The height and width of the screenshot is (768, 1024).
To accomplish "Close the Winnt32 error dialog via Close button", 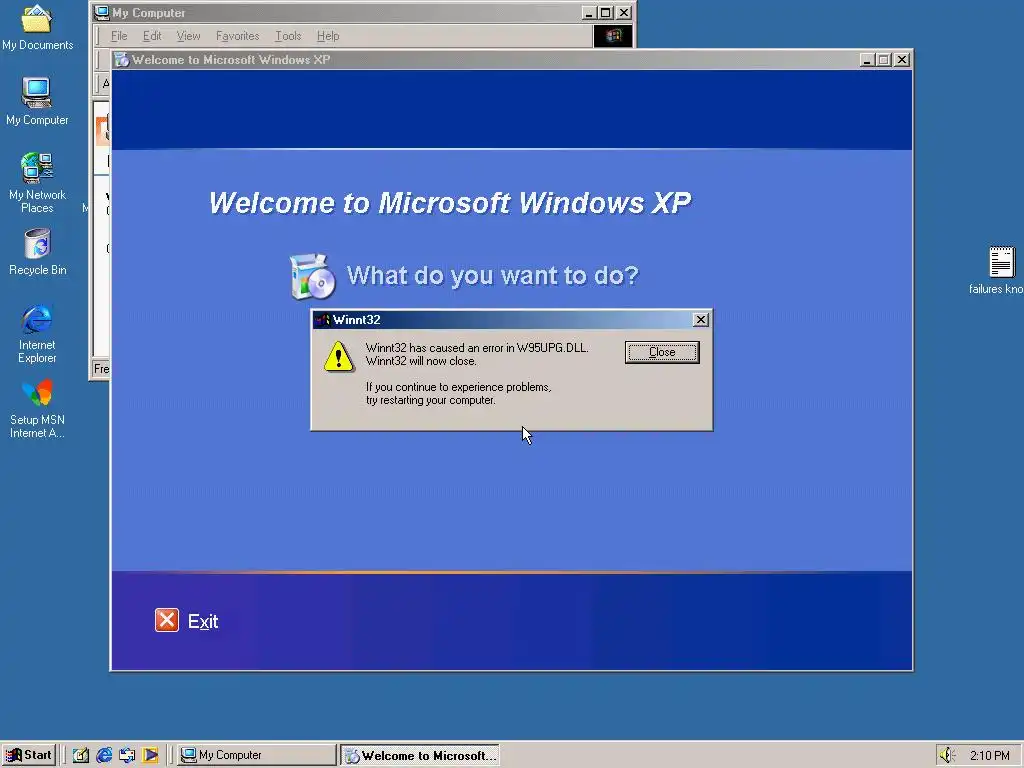I will [662, 352].
